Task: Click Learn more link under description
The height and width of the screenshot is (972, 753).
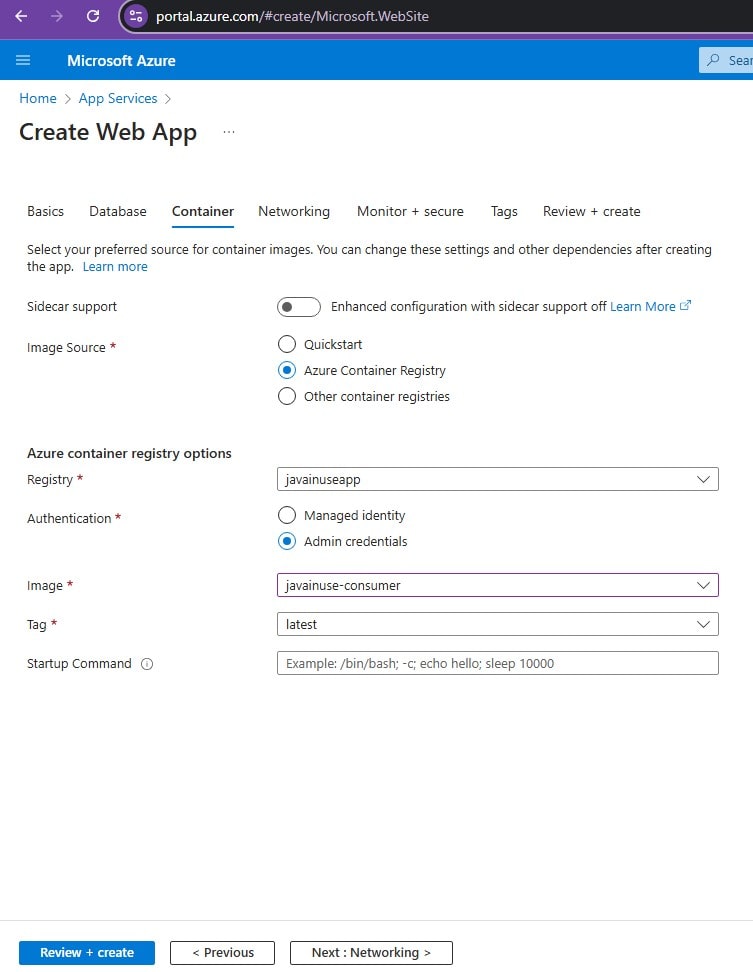Action: click(x=115, y=267)
